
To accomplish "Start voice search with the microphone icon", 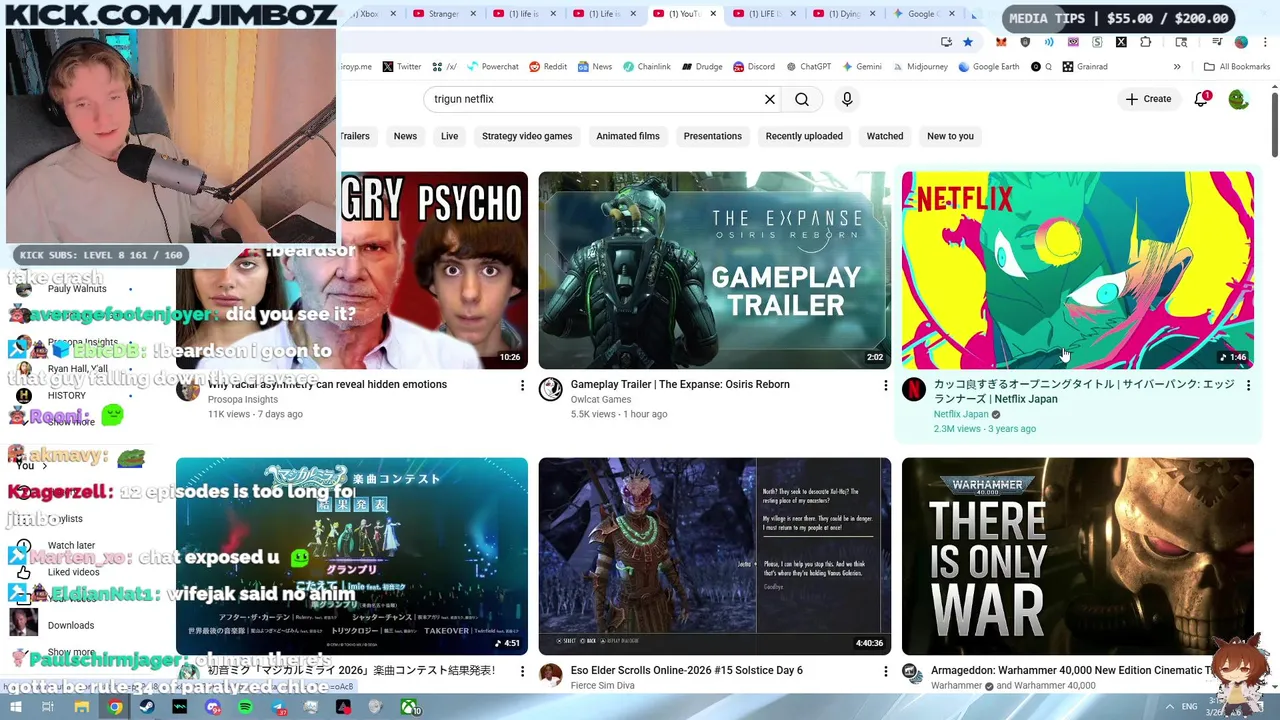I will click(847, 99).
